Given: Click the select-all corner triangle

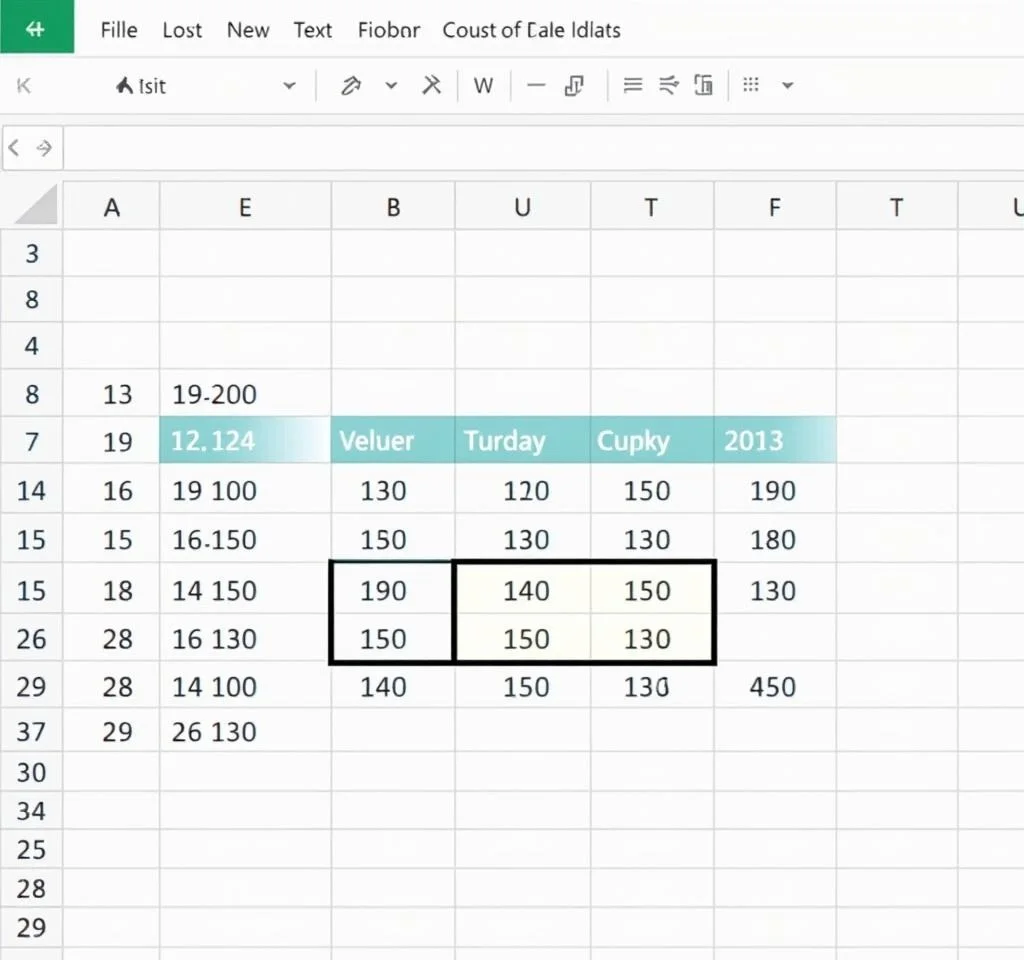Looking at the screenshot, I should (36, 206).
